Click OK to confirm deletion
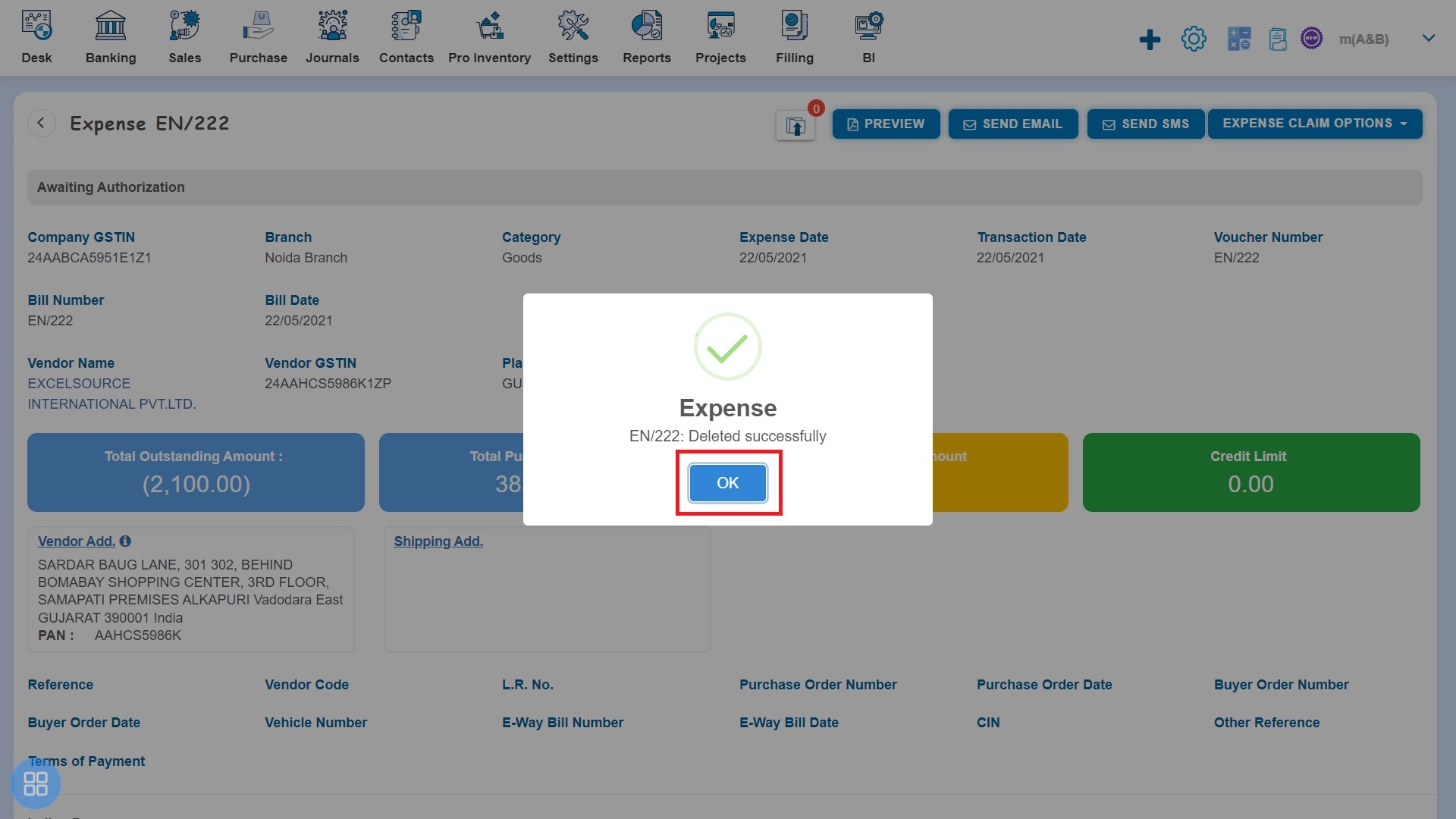This screenshot has width=1456, height=819. tap(728, 483)
